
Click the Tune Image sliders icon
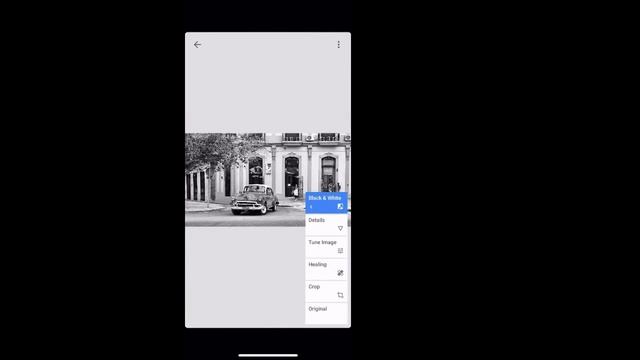[340, 251]
